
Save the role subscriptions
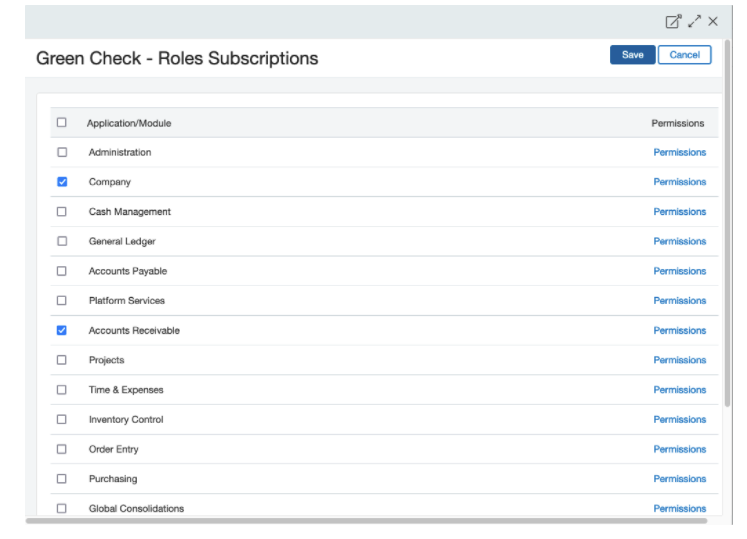click(x=632, y=55)
